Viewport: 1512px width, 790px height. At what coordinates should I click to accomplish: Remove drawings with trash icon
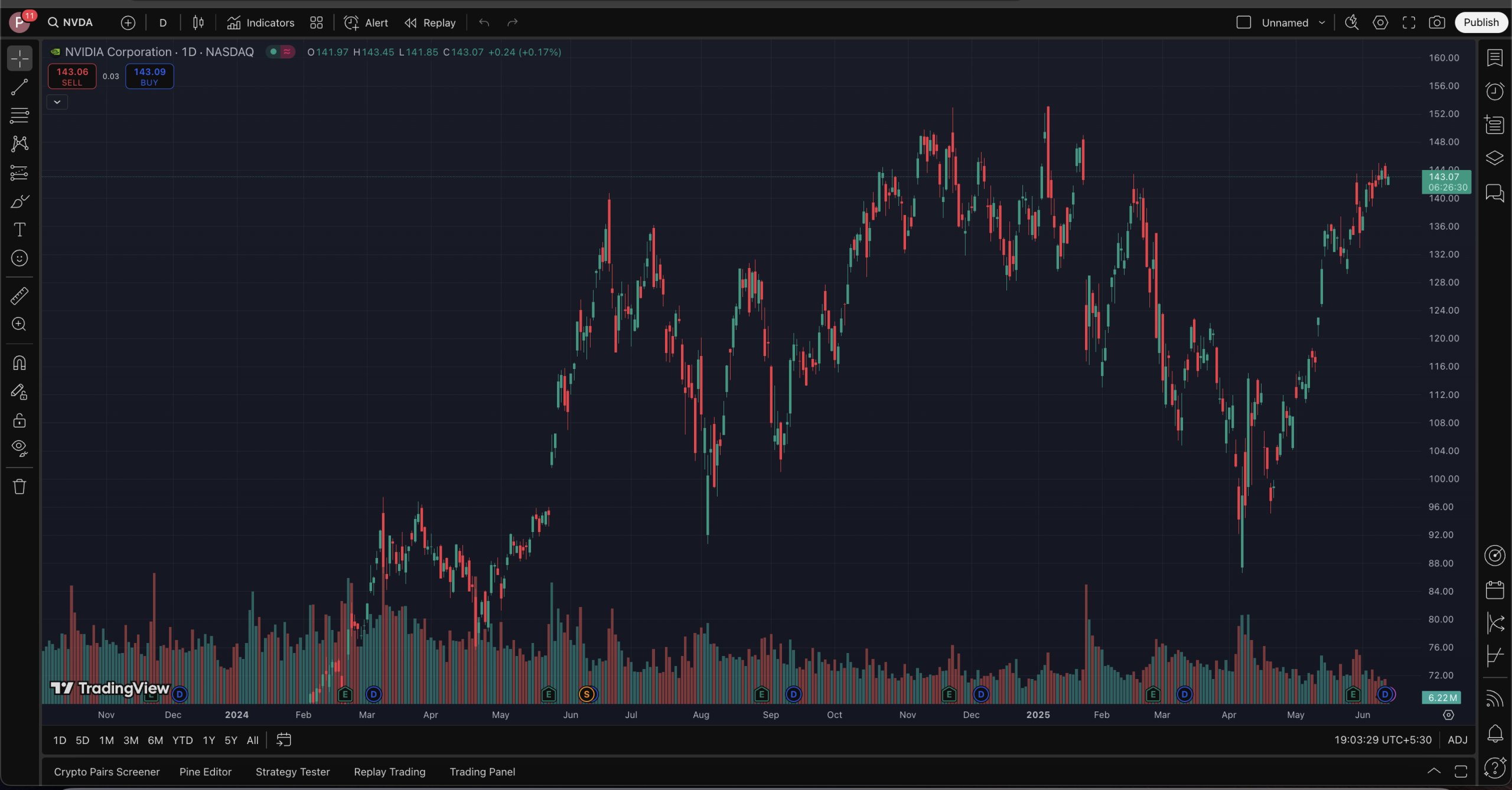19,487
